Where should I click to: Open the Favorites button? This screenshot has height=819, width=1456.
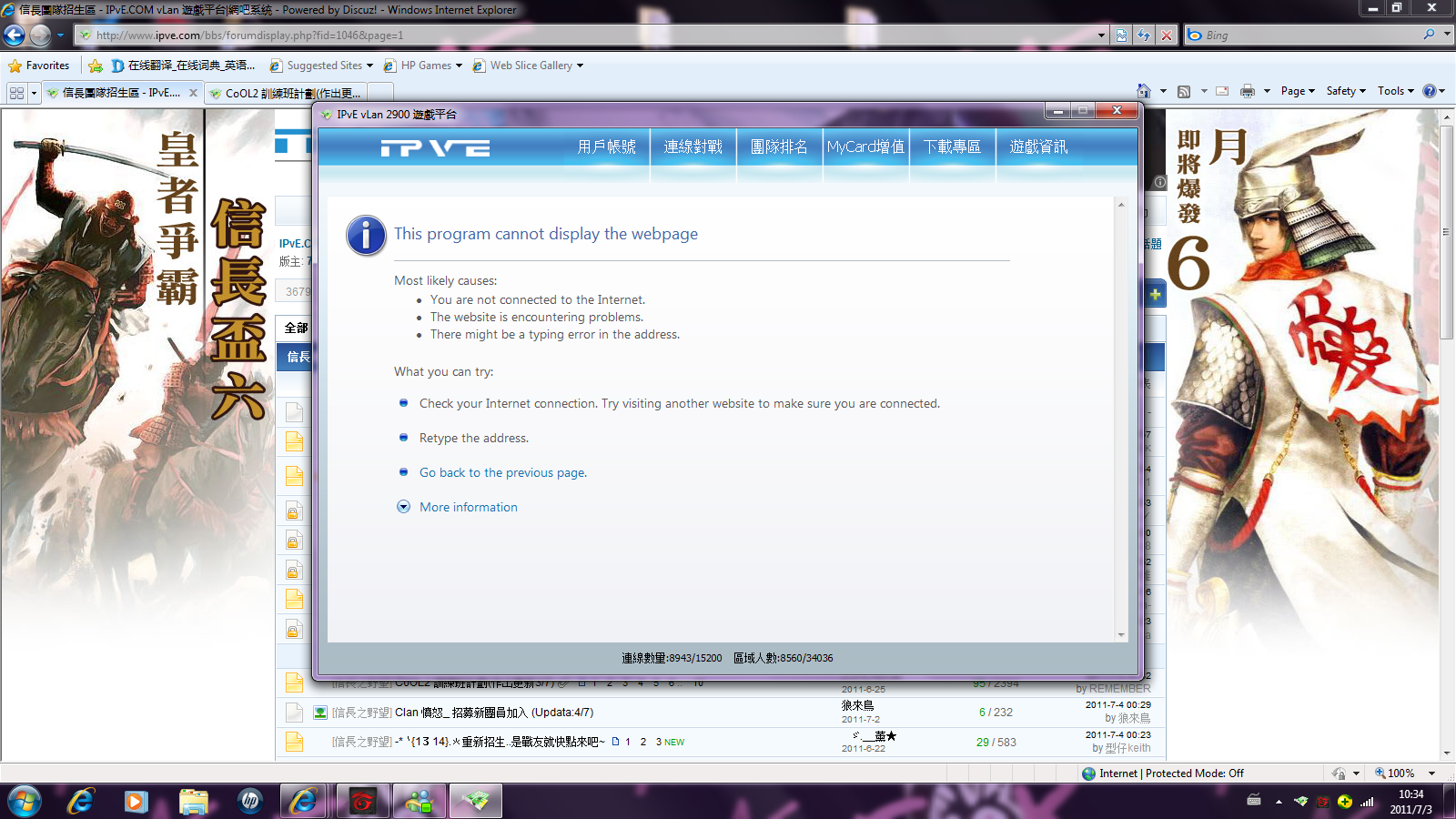click(x=39, y=66)
